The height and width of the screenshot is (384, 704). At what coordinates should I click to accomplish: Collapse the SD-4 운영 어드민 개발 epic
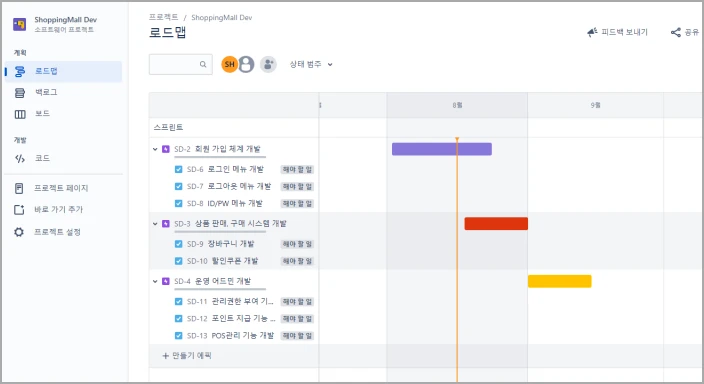click(x=155, y=281)
